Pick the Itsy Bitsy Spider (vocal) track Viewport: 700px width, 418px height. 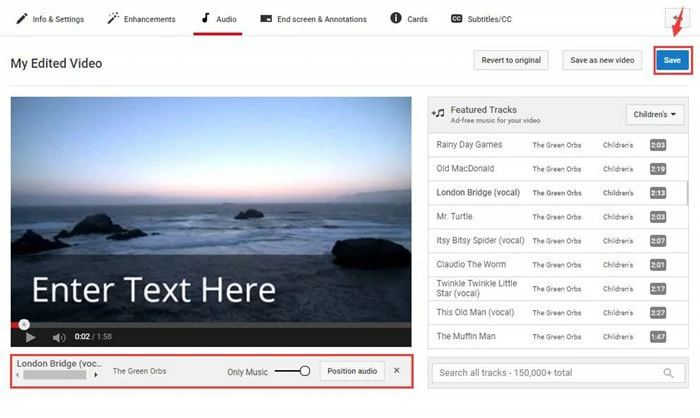tap(557, 241)
